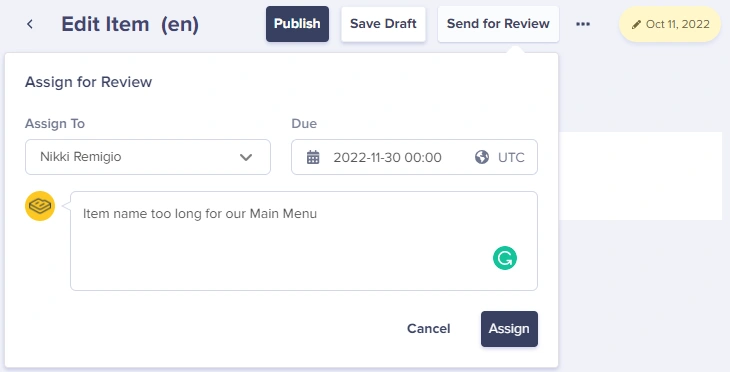Change the UTC timezone selection

[x=511, y=157]
